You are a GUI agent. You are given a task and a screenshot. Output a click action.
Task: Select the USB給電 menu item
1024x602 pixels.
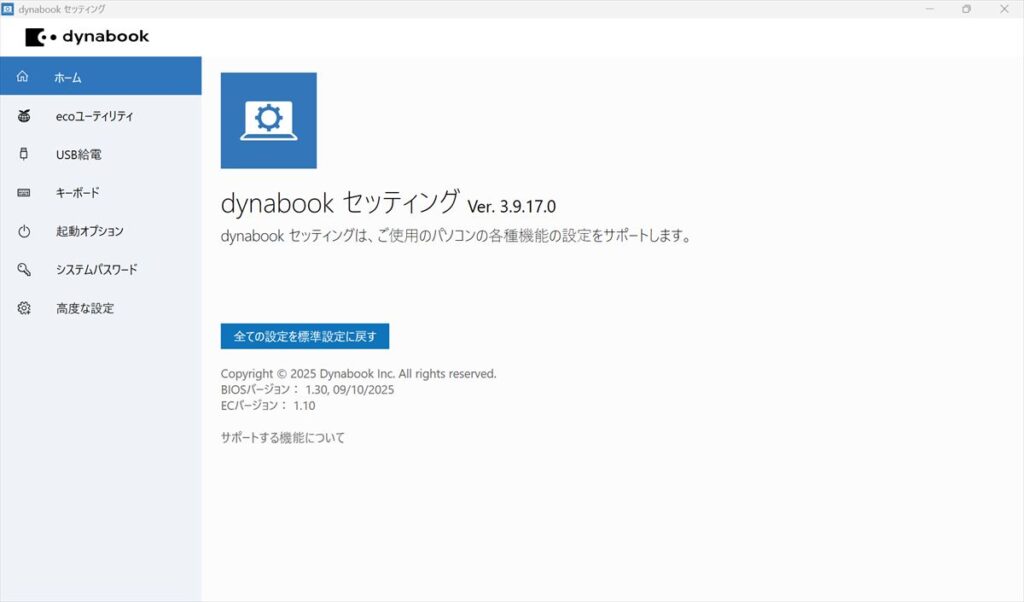(78, 154)
